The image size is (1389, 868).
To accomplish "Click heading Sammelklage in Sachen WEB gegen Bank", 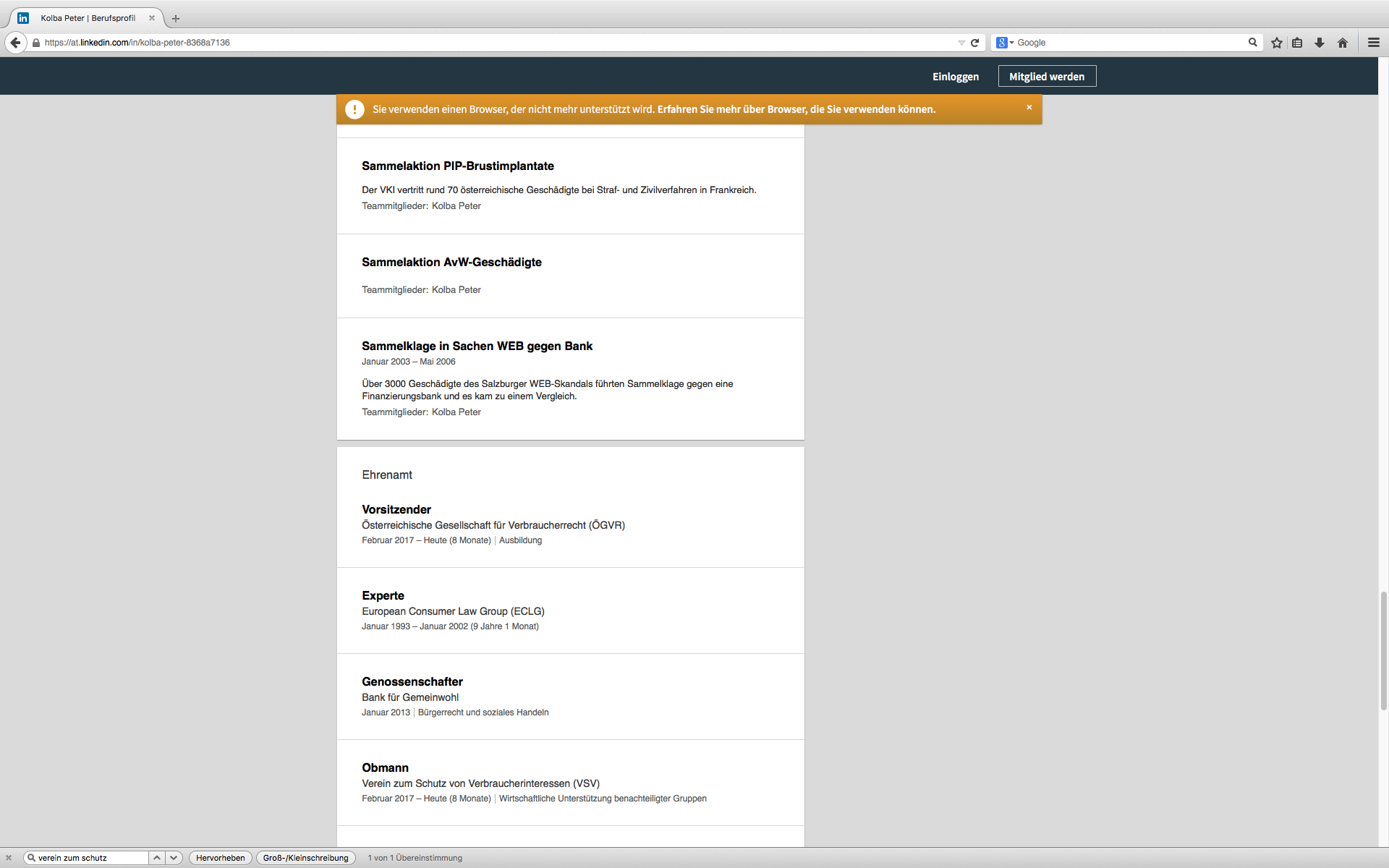I will tap(477, 346).
